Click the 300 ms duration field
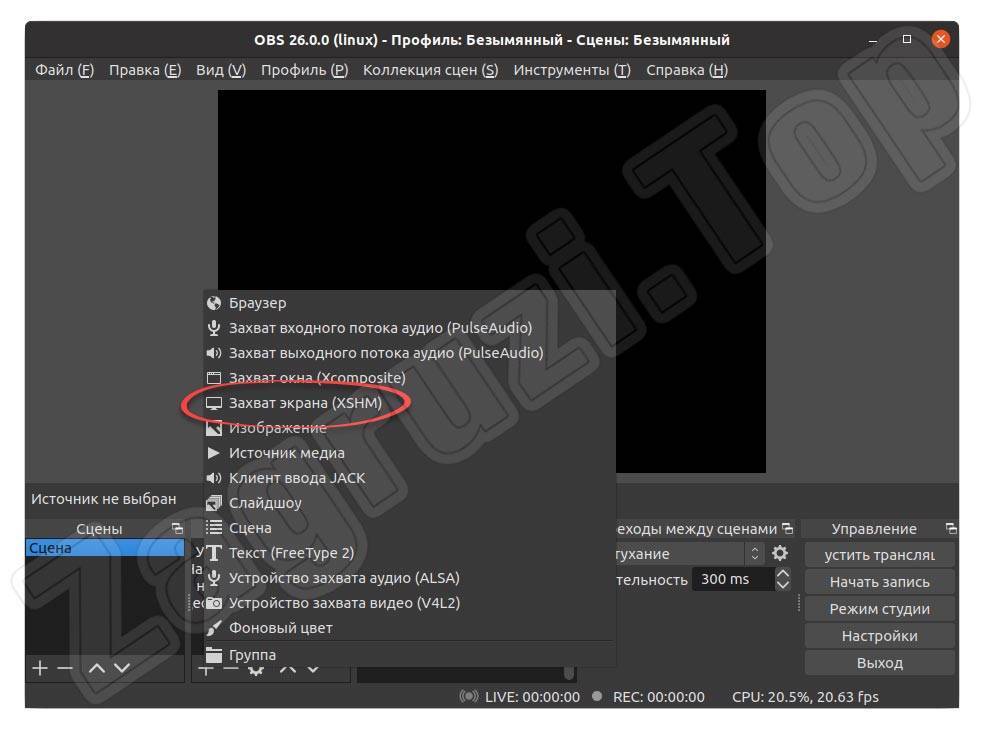The width and height of the screenshot is (981, 730). pyautogui.click(x=733, y=579)
